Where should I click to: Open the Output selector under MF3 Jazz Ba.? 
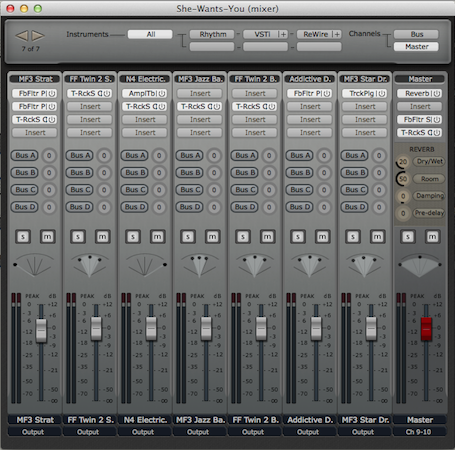[x=200, y=432]
